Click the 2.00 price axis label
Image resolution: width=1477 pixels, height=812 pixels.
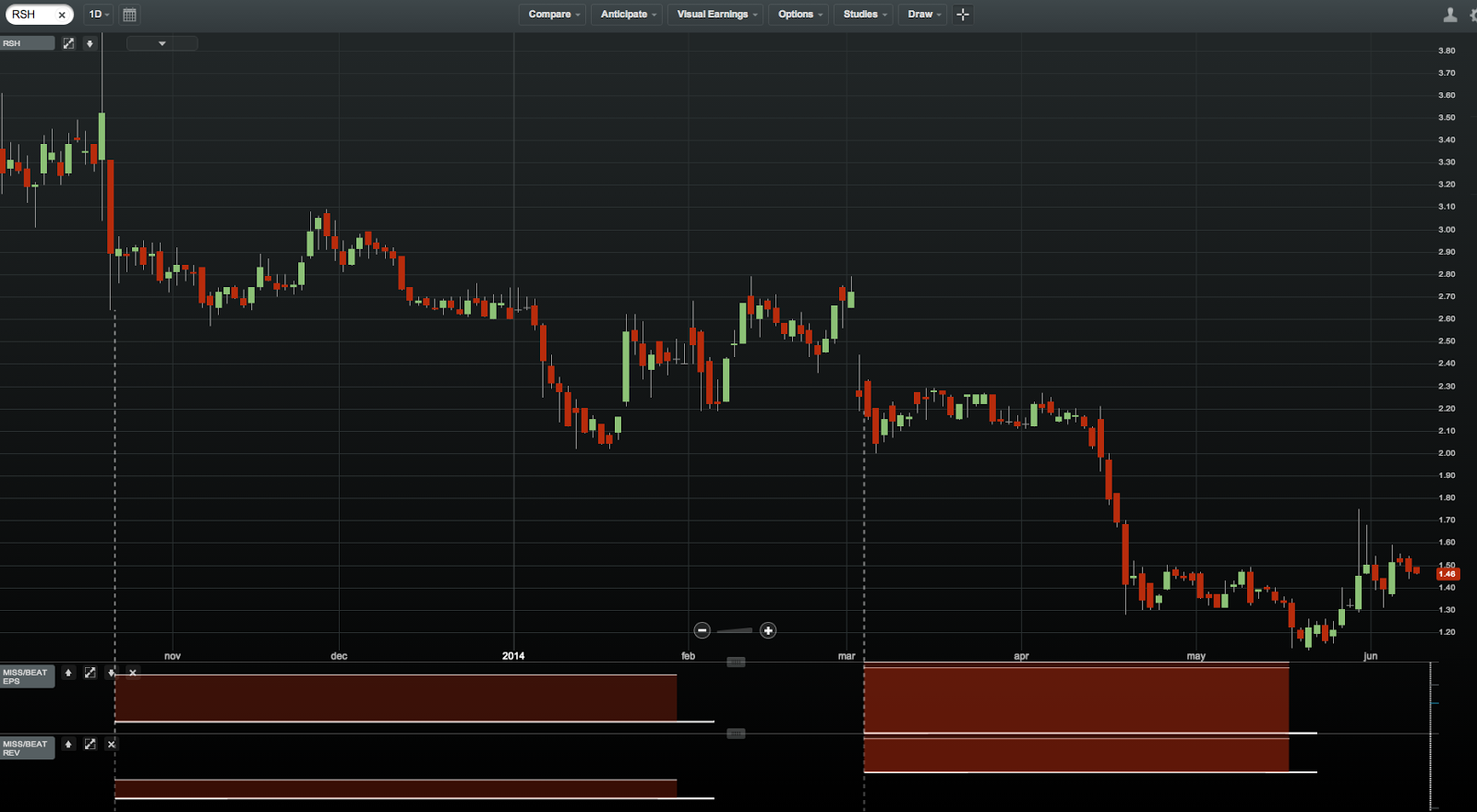click(x=1447, y=453)
